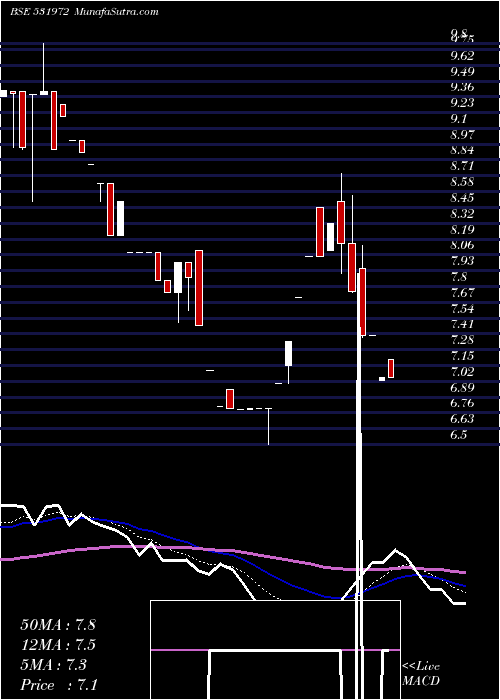Click the 50MA : 7.8 indicator text
The width and height of the screenshot is (500, 700).
[58, 625]
